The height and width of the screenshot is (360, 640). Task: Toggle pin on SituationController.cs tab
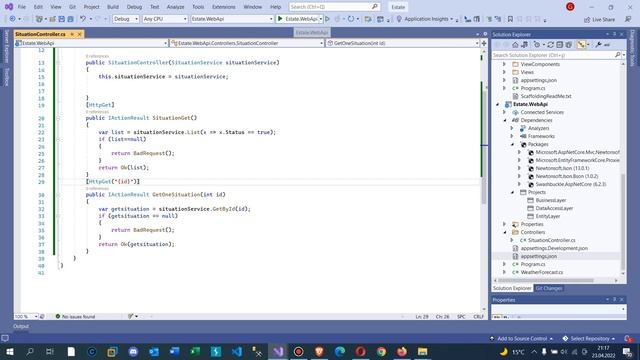72,34
